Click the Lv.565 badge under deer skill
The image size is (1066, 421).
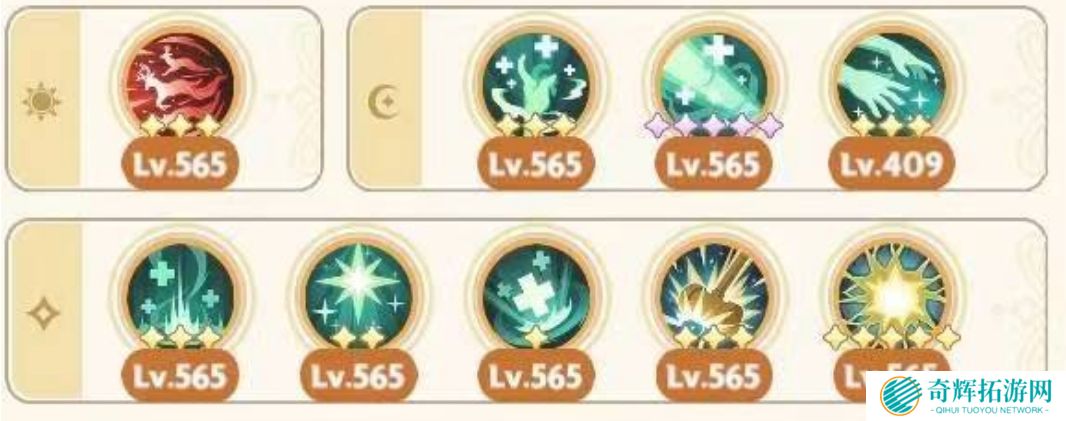(x=180, y=165)
